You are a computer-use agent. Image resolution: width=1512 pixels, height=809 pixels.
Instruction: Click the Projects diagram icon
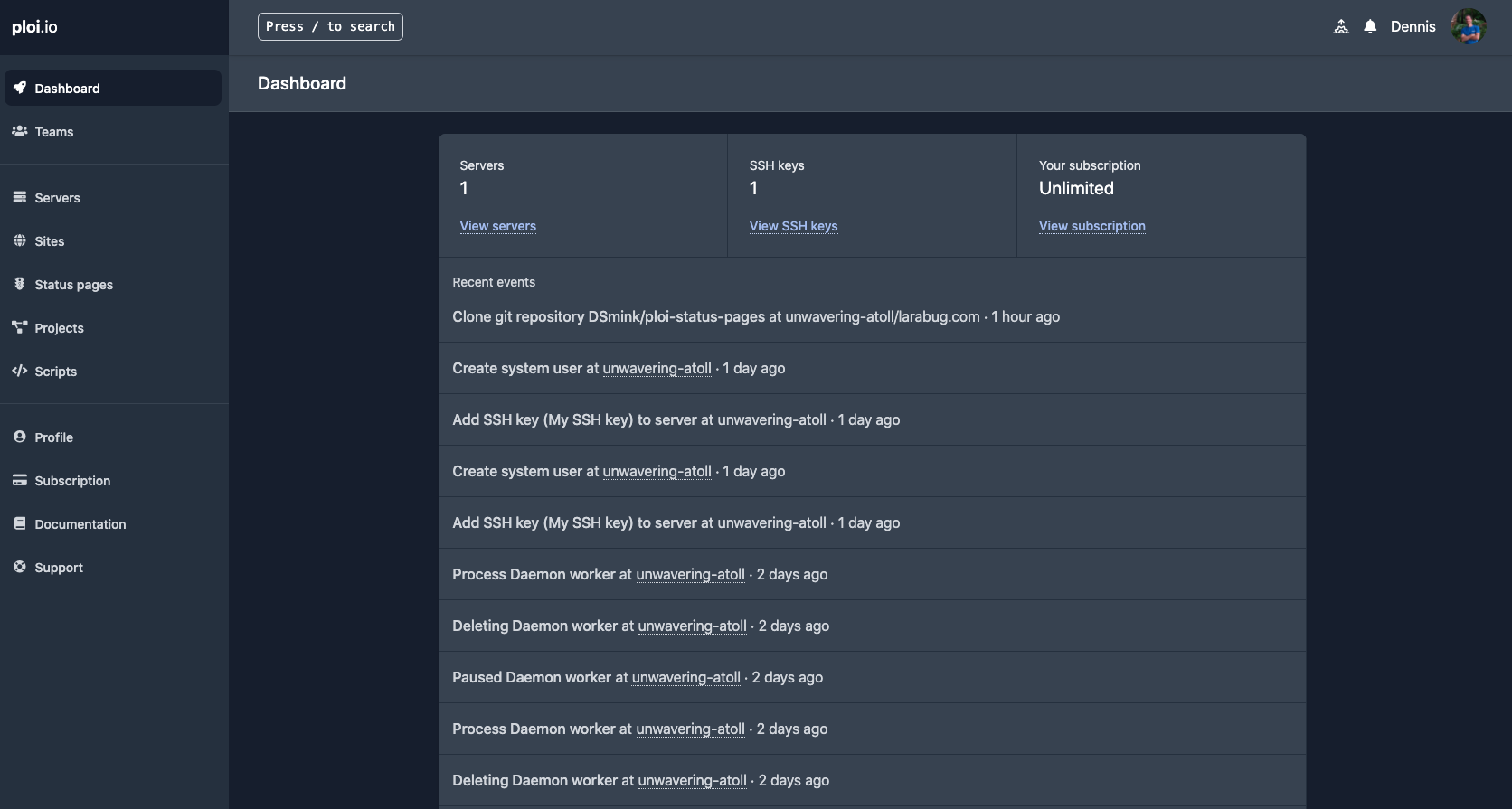20,327
